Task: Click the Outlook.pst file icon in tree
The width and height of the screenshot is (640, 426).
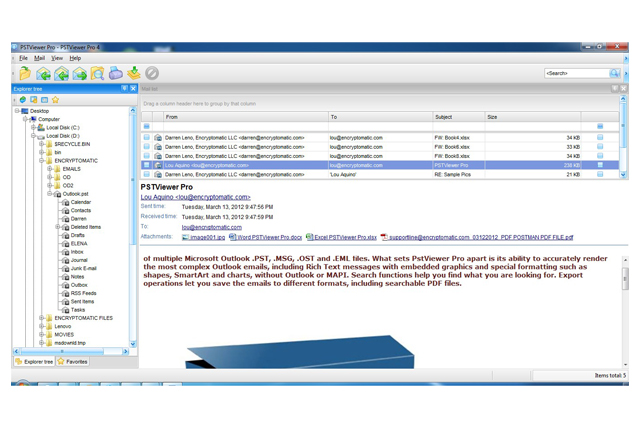Action: (x=58, y=194)
